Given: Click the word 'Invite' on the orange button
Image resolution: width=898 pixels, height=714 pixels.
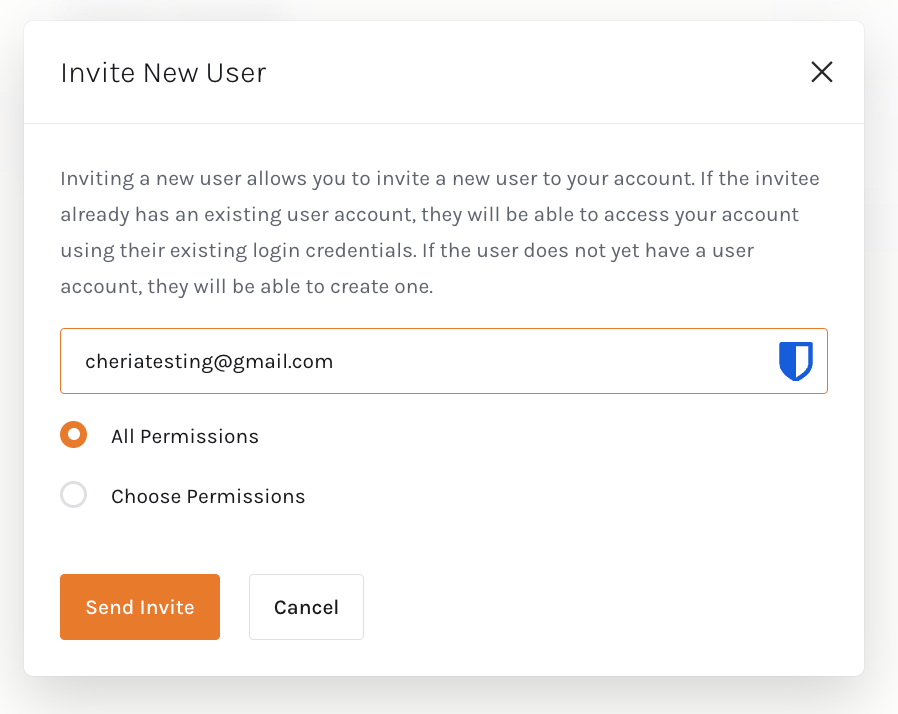Looking at the screenshot, I should coord(168,608).
